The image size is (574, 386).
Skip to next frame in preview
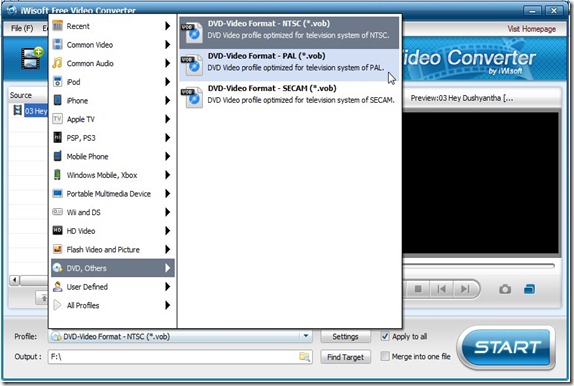tap(465, 289)
